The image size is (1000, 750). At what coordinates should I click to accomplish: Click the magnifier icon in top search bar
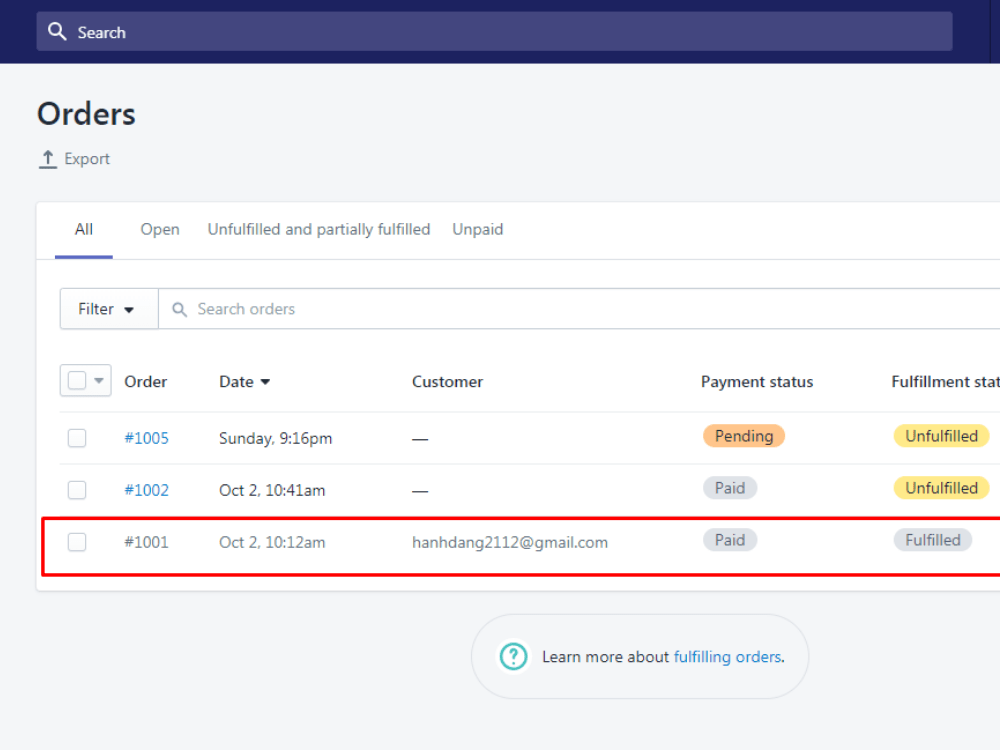[x=57, y=31]
